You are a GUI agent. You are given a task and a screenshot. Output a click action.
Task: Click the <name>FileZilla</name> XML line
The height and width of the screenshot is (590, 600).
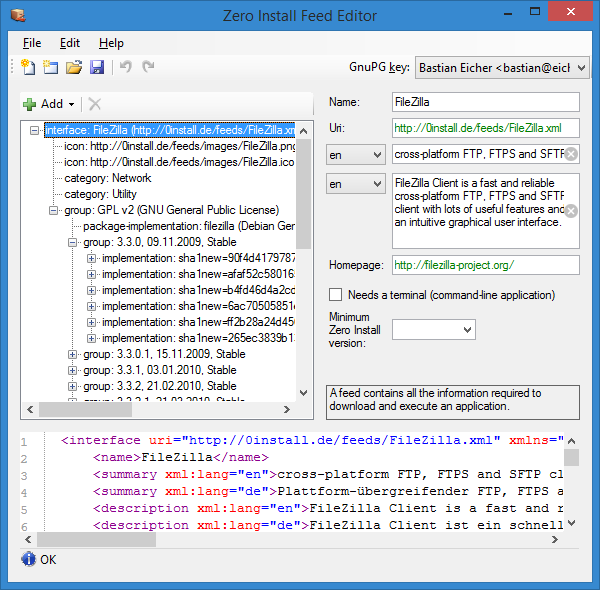point(181,457)
